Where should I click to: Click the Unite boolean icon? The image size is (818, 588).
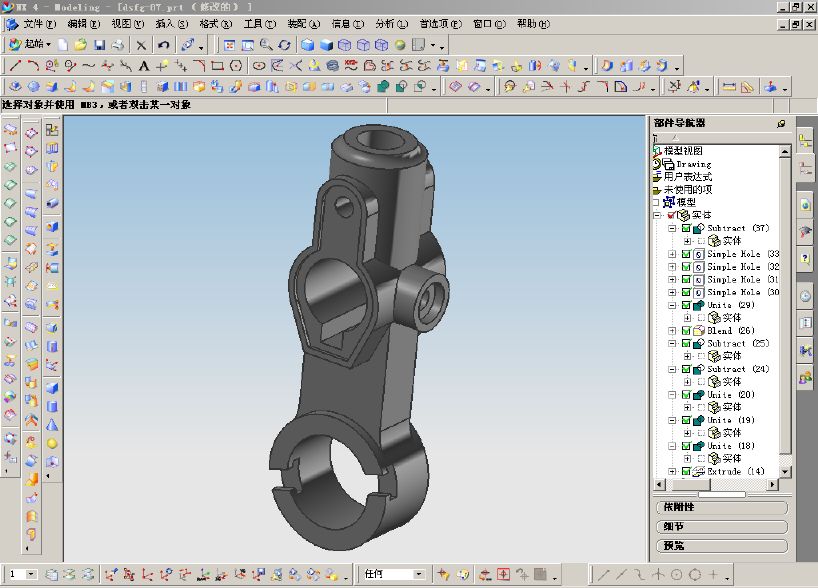pyautogui.click(x=383, y=87)
